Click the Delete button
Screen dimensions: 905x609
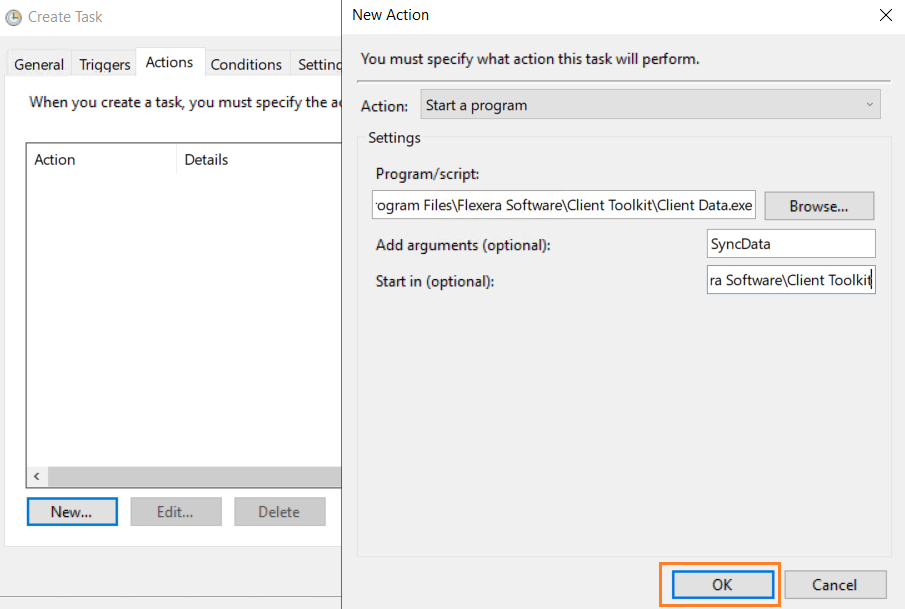click(279, 512)
